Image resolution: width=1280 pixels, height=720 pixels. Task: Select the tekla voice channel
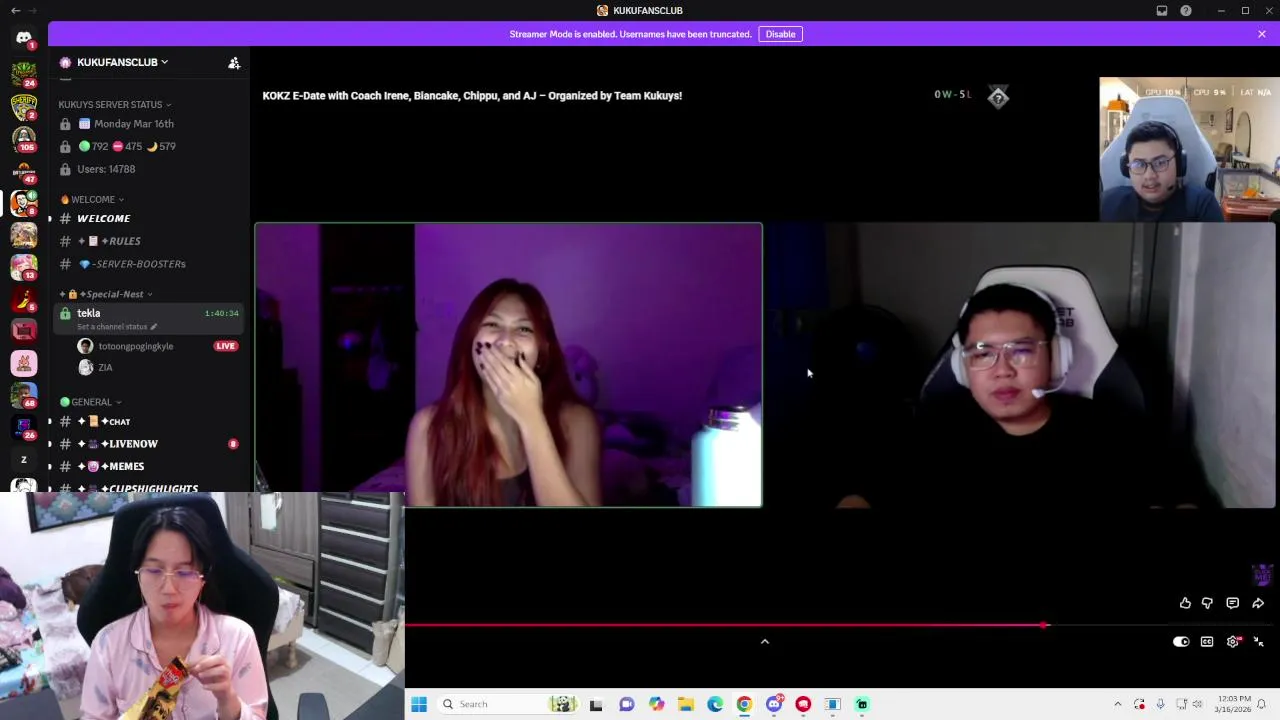point(148,318)
